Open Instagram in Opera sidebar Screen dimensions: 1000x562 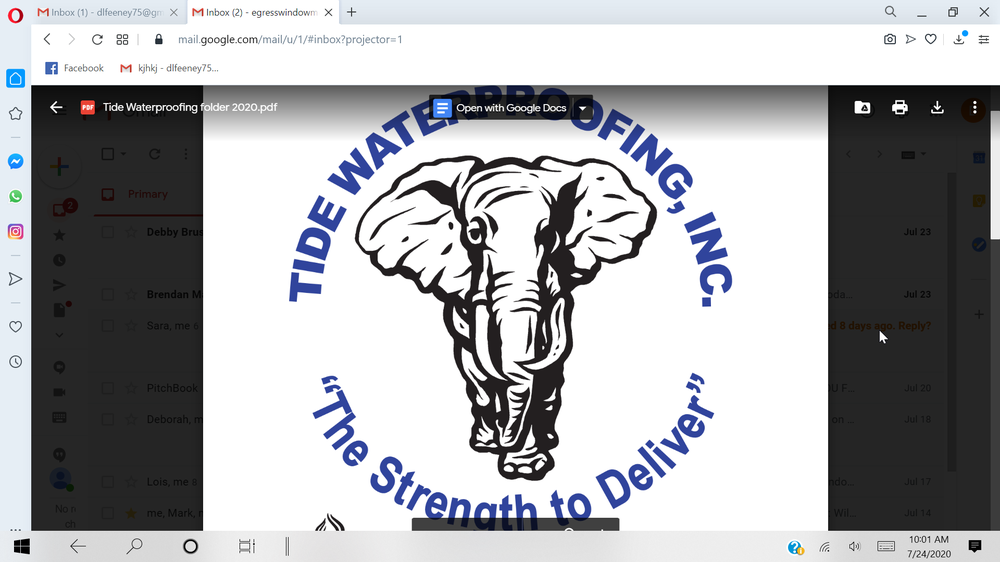click(x=15, y=232)
